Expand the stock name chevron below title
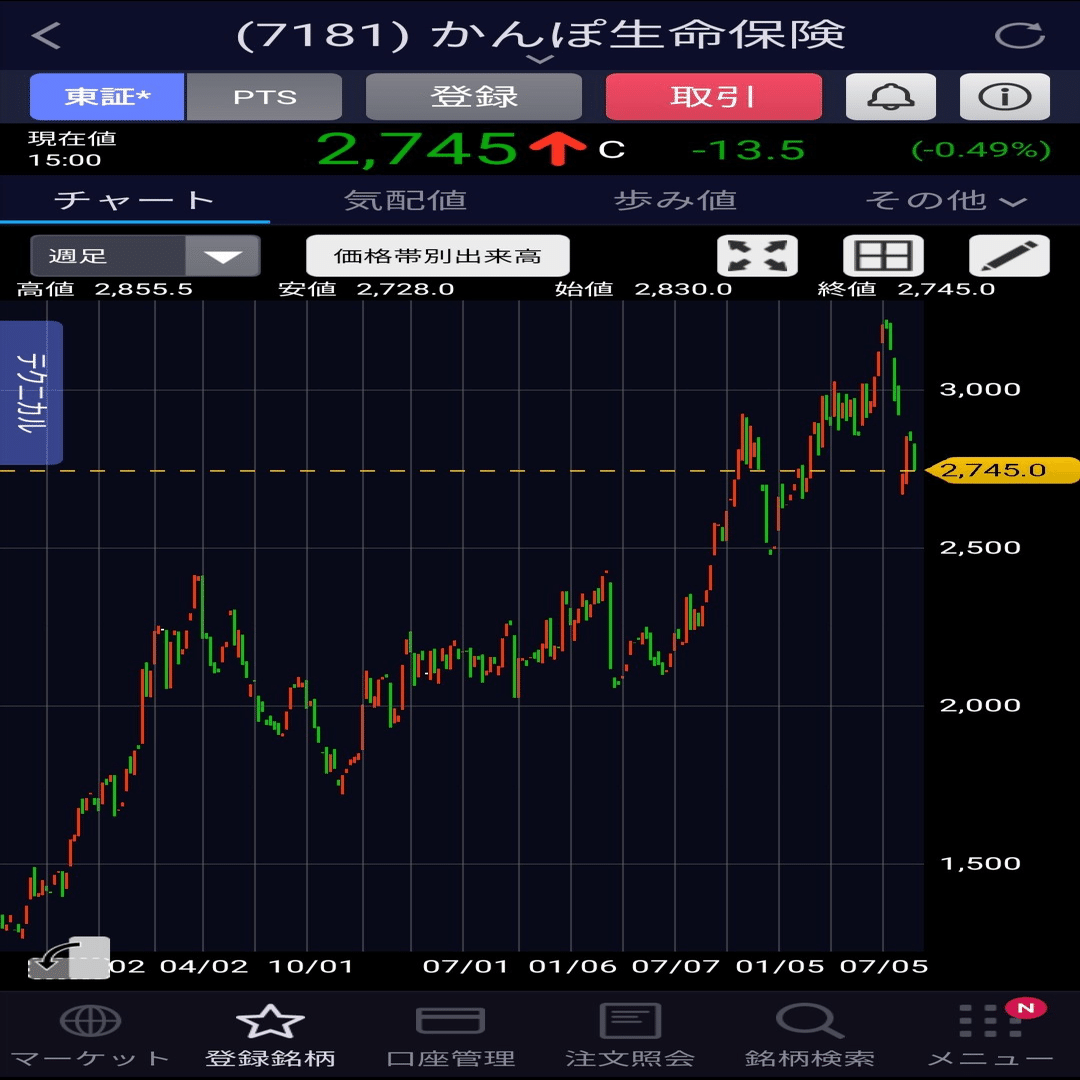 [x=540, y=60]
